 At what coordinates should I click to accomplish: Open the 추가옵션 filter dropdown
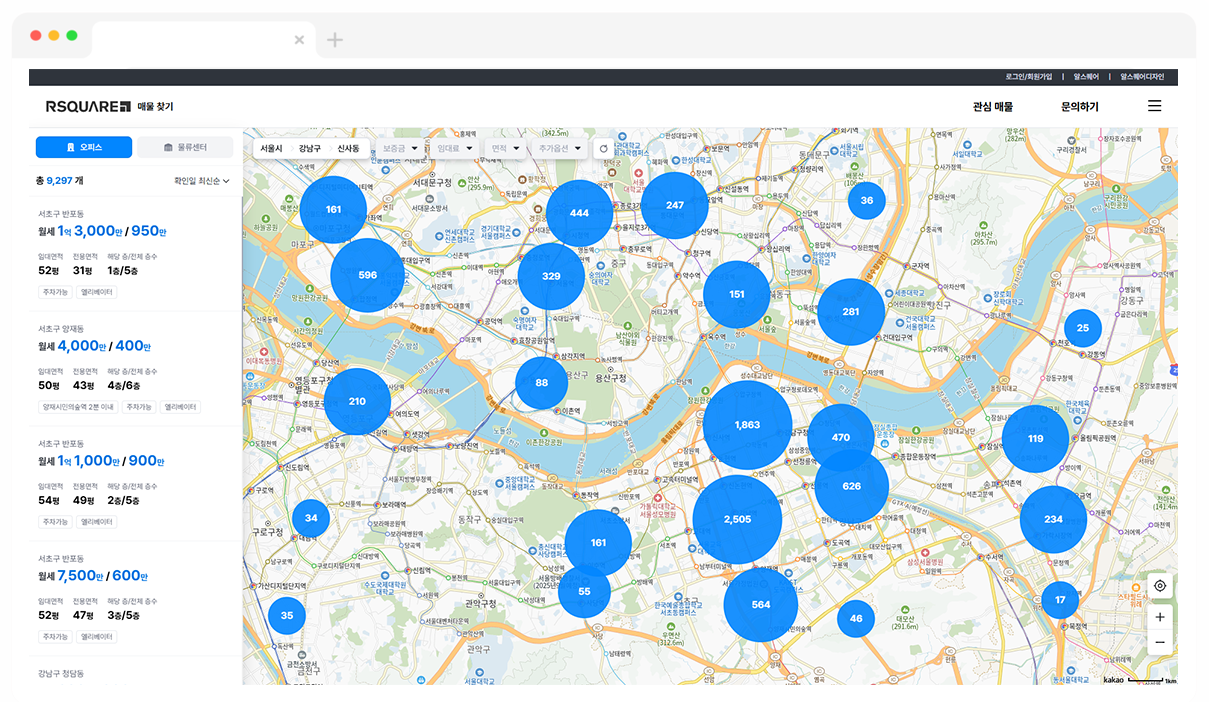560,148
